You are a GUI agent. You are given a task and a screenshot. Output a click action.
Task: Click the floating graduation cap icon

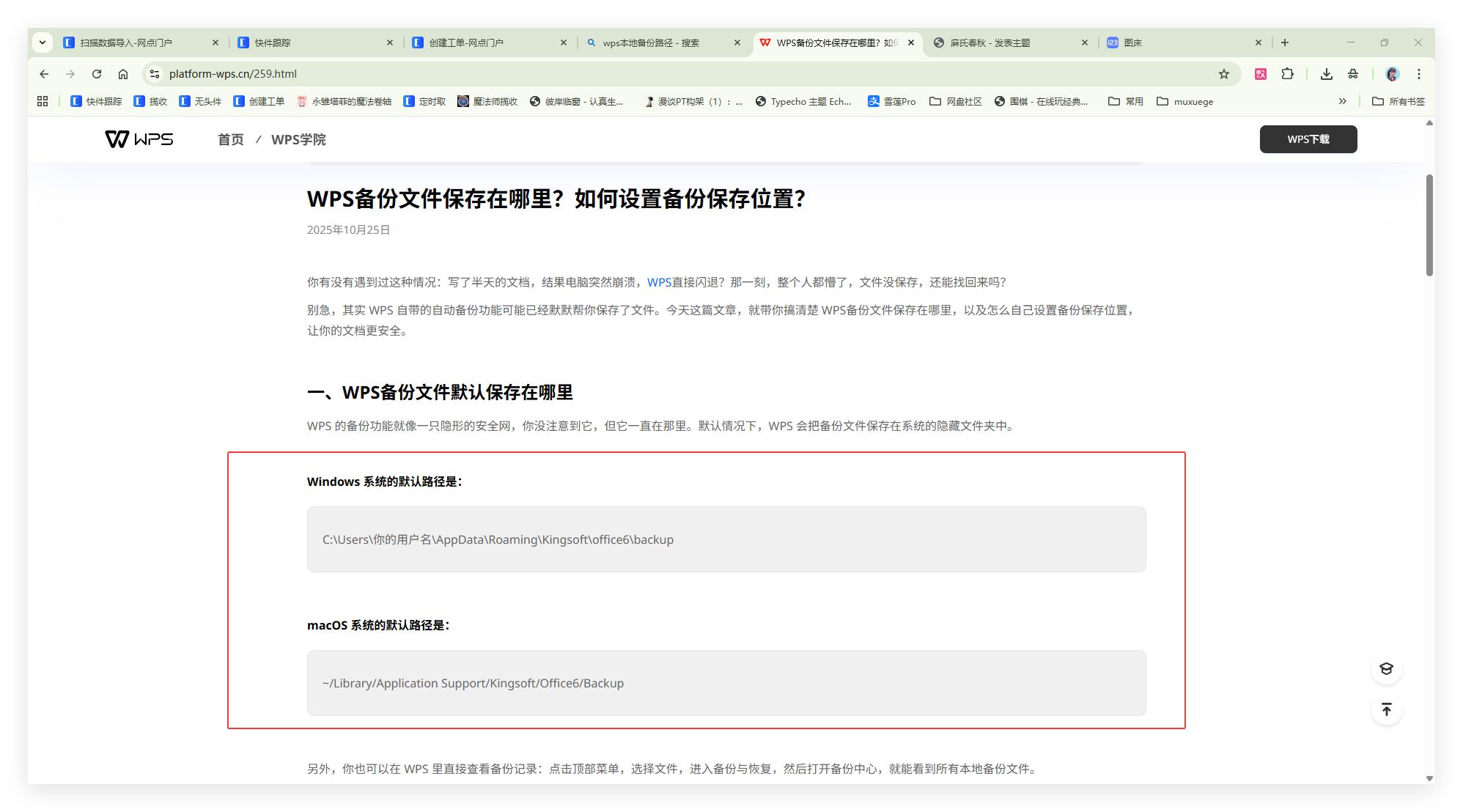(1386, 668)
